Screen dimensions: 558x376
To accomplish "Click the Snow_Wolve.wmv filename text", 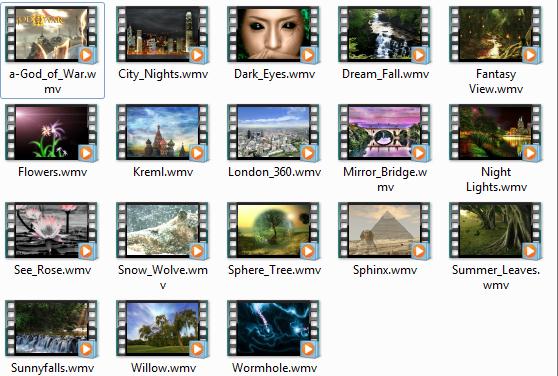I will (x=163, y=277).
